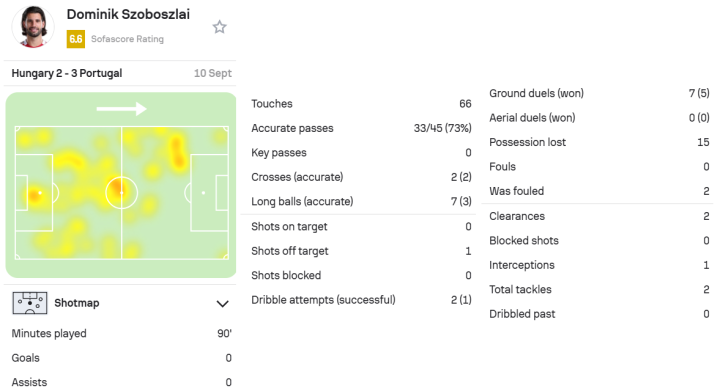Click the Dominik Szoboszlai name heading

[x=128, y=14]
